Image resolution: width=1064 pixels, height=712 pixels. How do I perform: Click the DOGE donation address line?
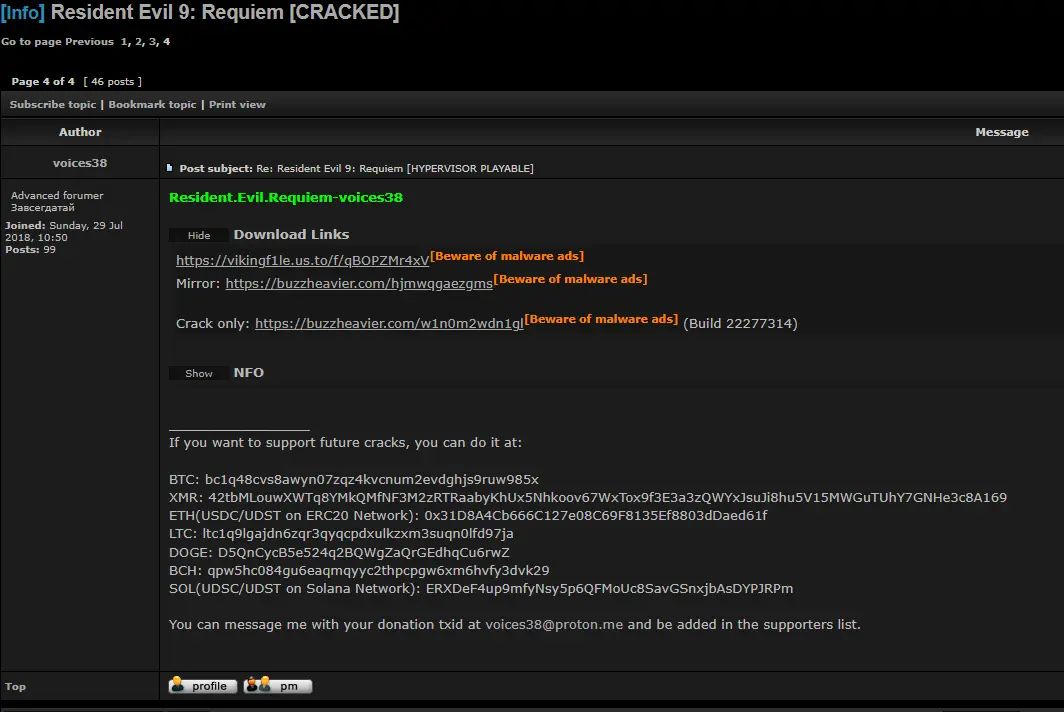tap(339, 552)
